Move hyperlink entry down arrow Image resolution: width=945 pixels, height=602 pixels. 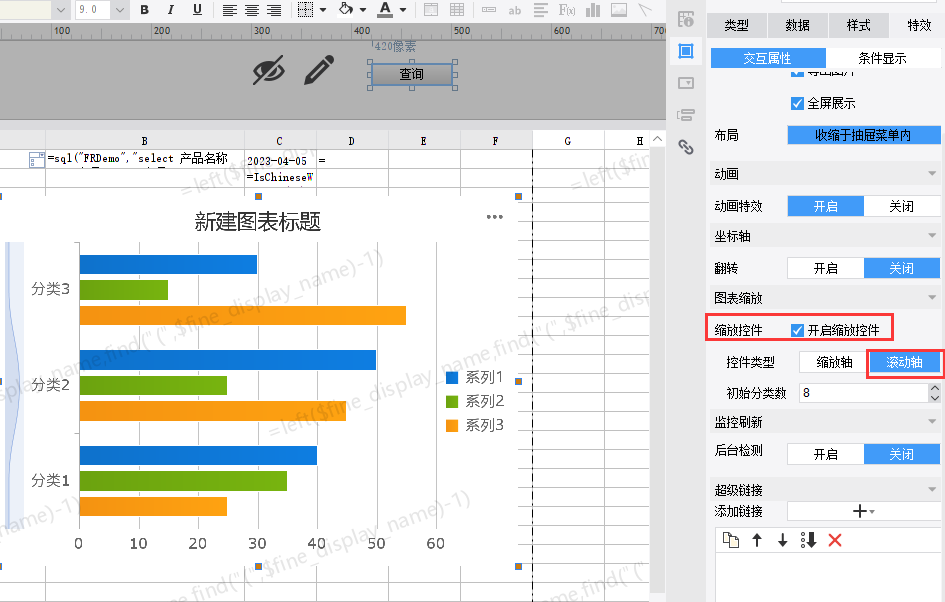(x=782, y=540)
